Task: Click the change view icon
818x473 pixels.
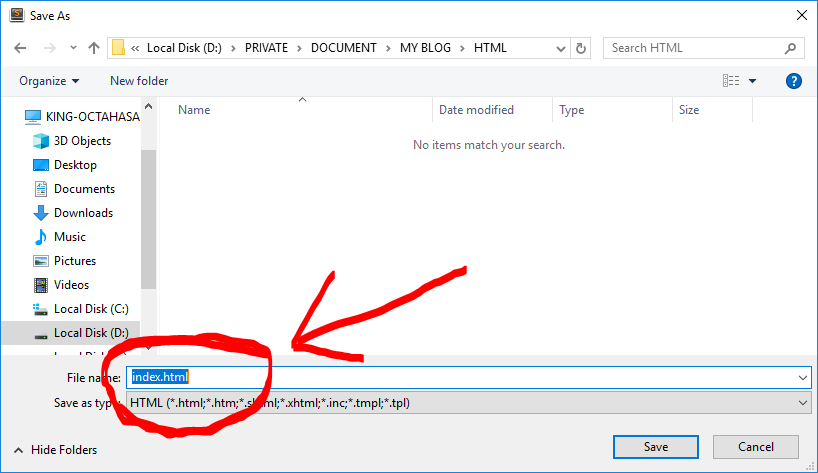Action: 731,81
